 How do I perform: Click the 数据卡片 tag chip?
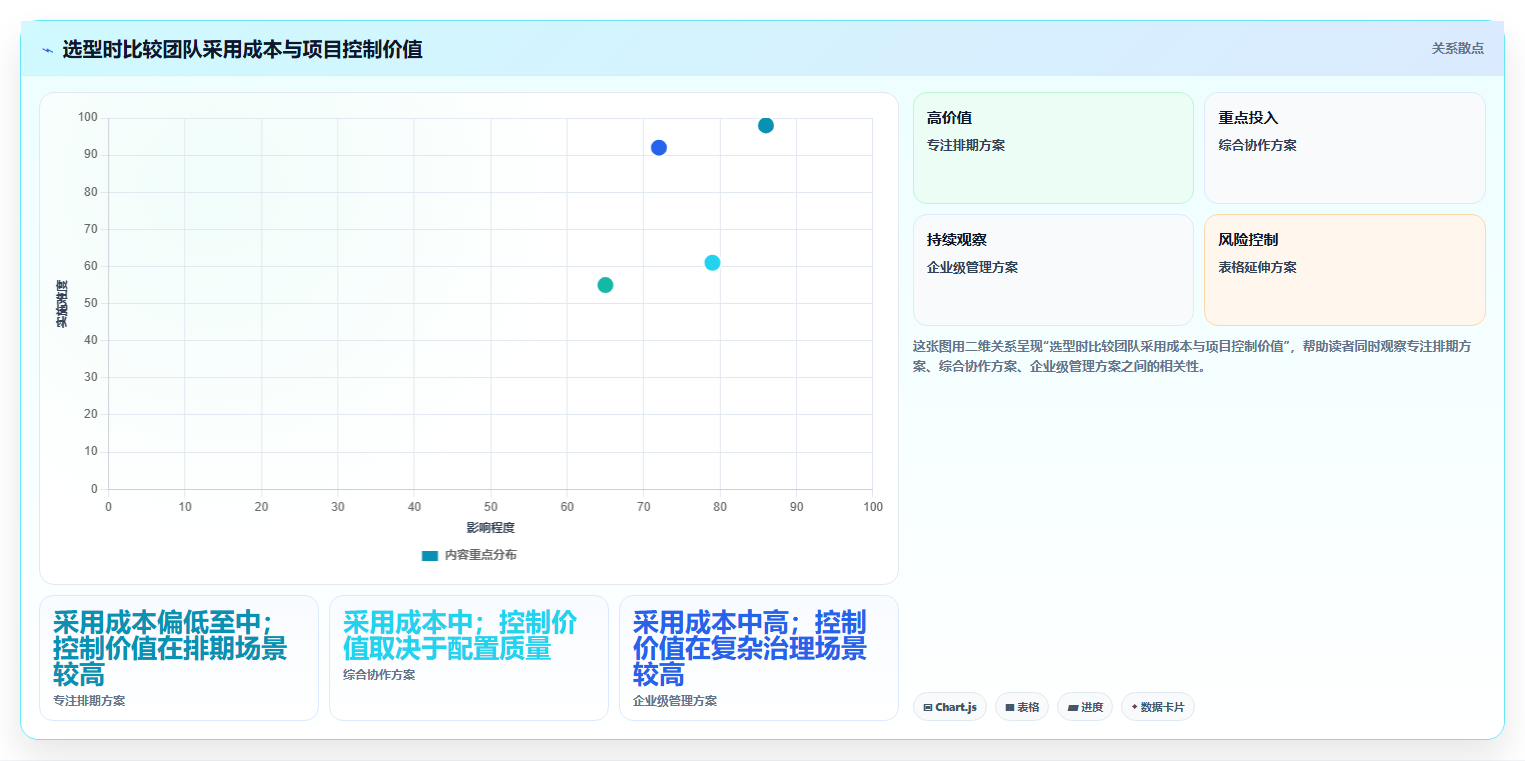point(1158,707)
